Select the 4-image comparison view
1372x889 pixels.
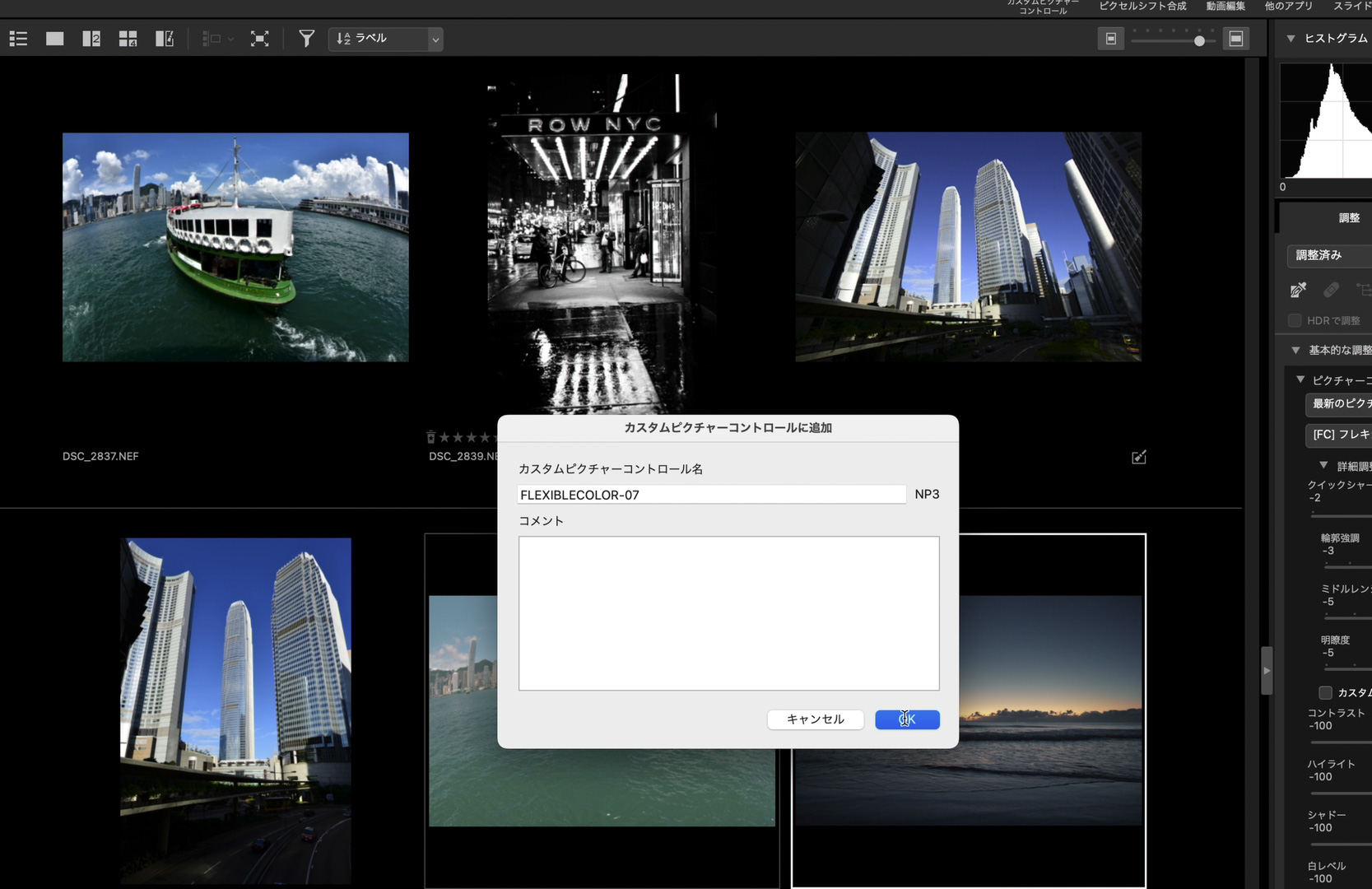tap(128, 39)
